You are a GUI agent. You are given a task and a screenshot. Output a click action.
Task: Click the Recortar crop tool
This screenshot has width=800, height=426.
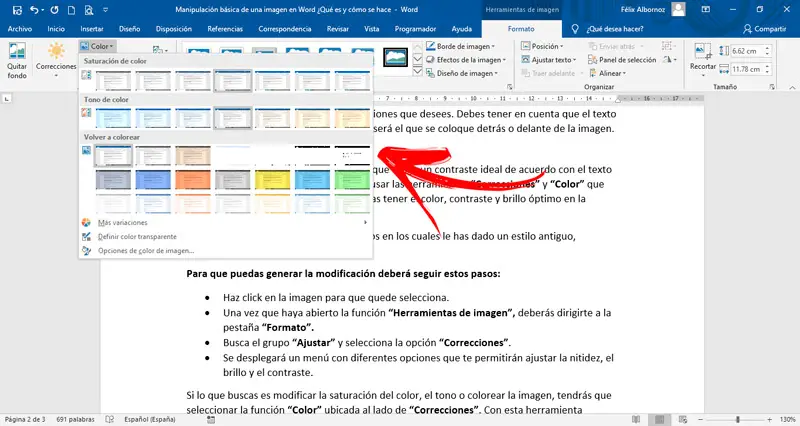coord(703,60)
